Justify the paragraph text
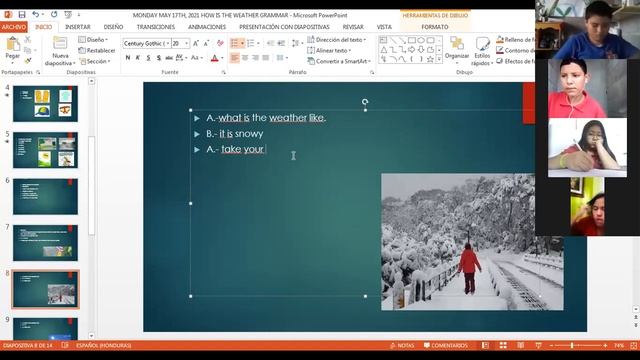Image resolution: width=640 pixels, height=360 pixels. [x=265, y=58]
